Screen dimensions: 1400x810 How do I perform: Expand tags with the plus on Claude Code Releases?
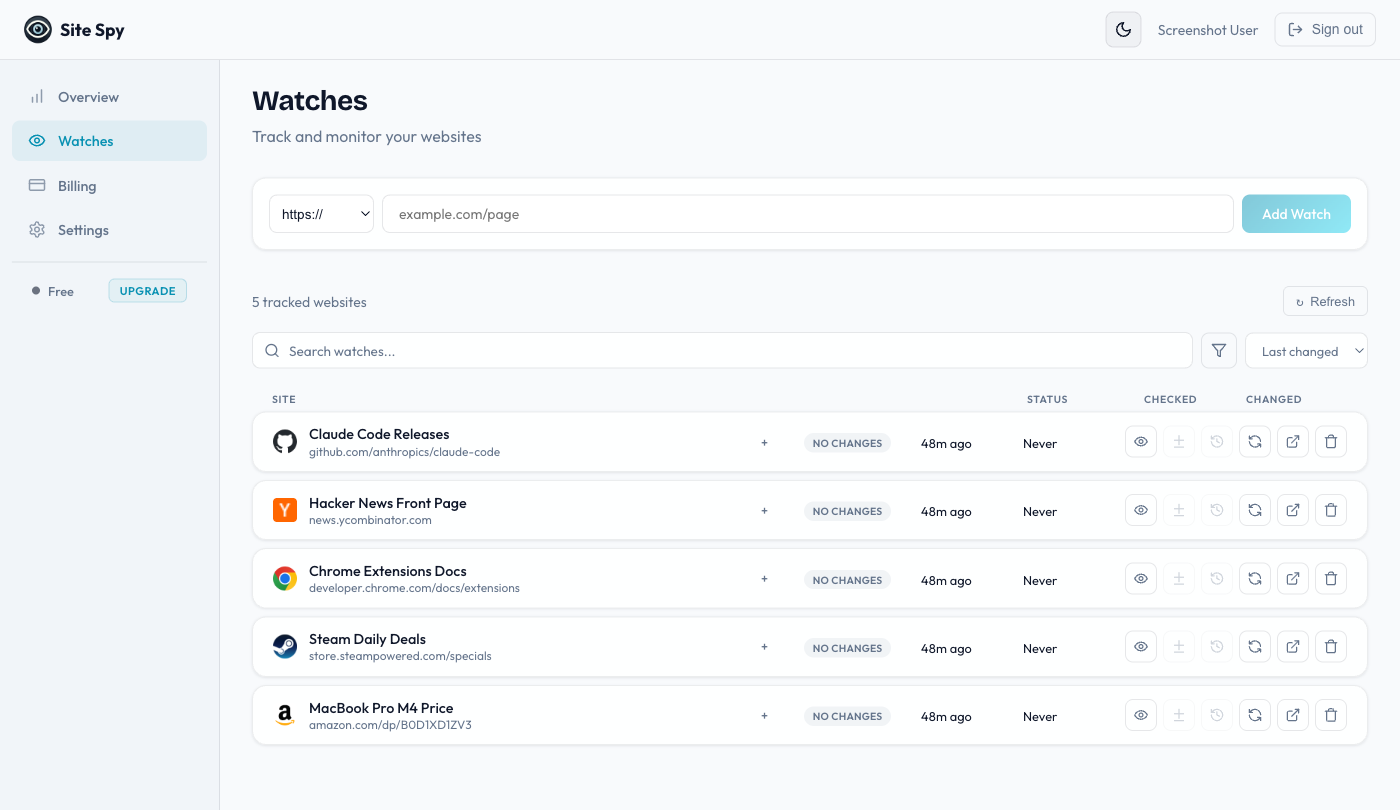[x=764, y=442]
